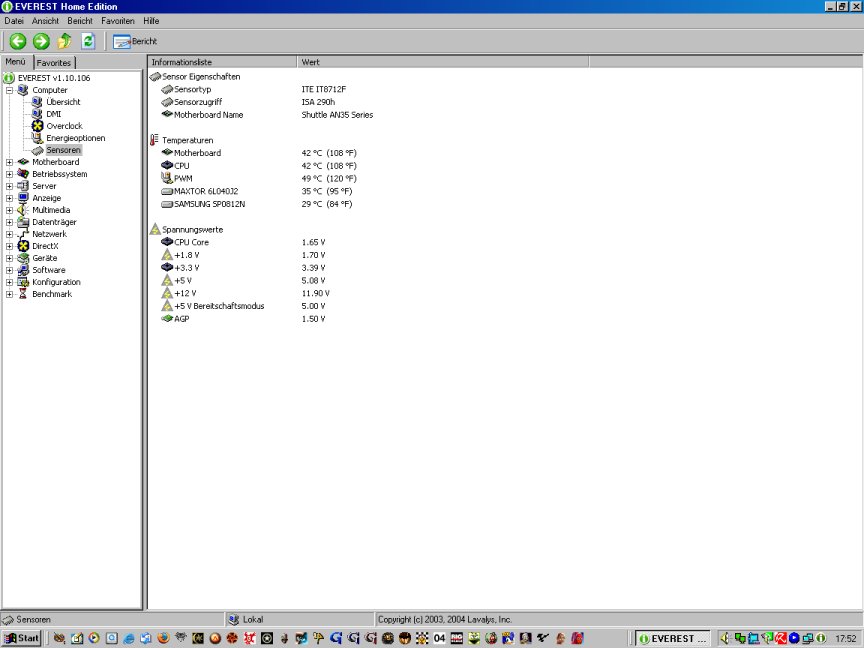
Task: Click the Up one level toolbar icon
Action: click(x=64, y=41)
